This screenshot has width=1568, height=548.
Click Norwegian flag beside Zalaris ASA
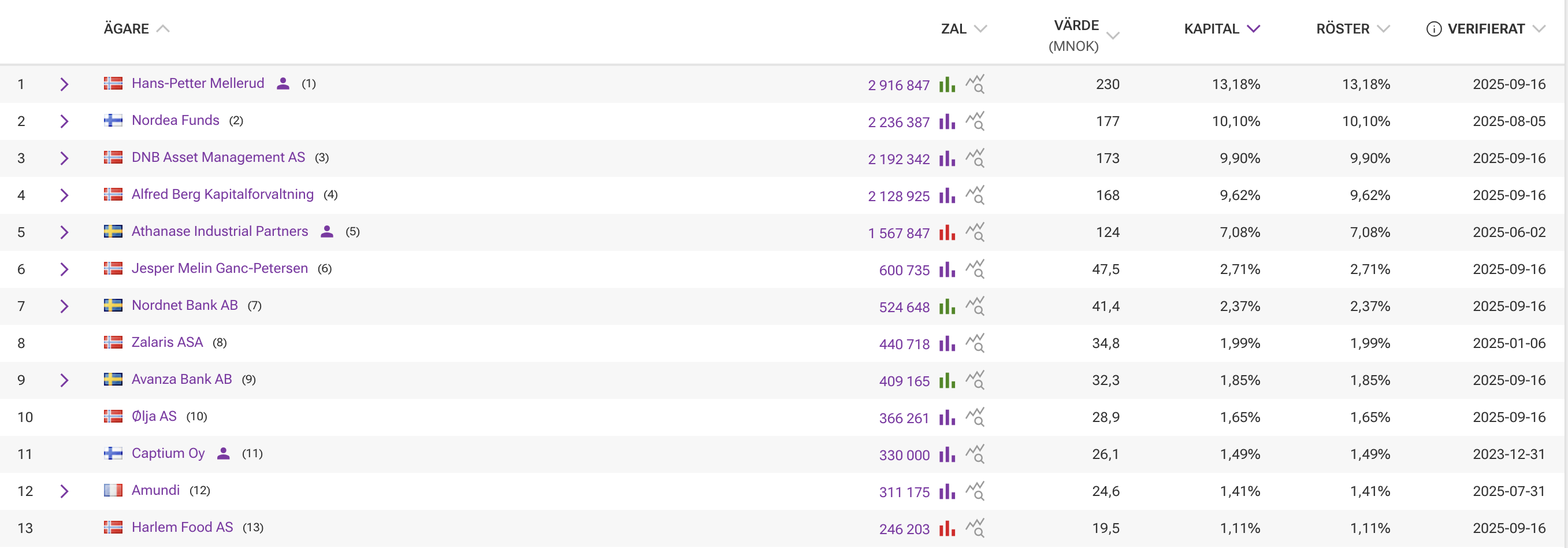pos(113,342)
